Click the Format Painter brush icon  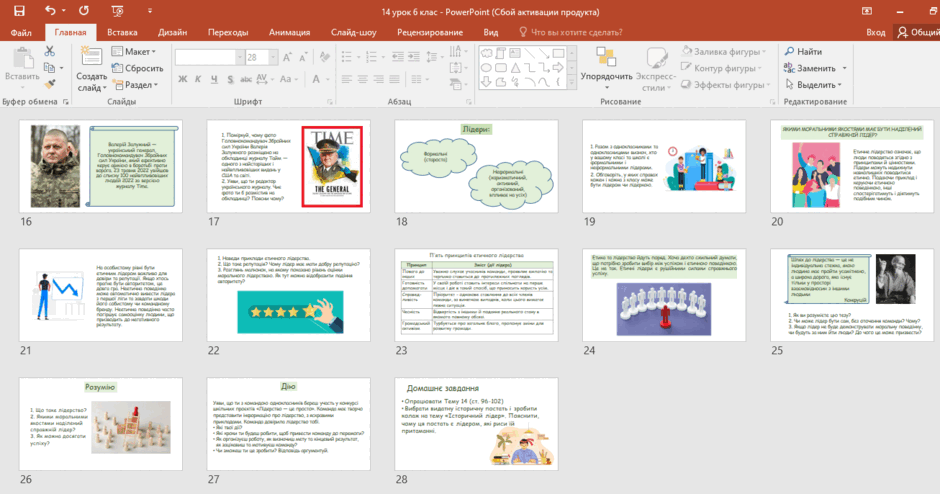50,85
